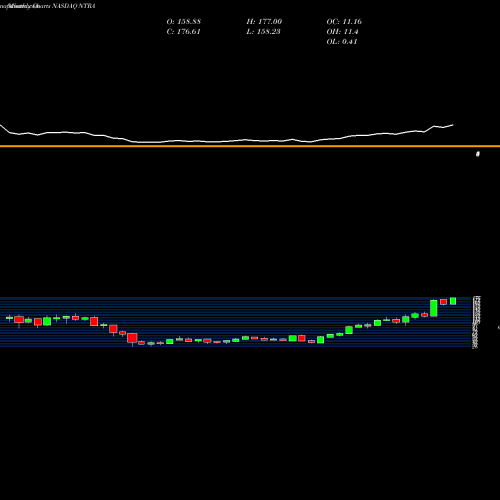The image size is (500, 500).
Task: Select the tallest green candlestick near the right end
Action: (x=434, y=308)
